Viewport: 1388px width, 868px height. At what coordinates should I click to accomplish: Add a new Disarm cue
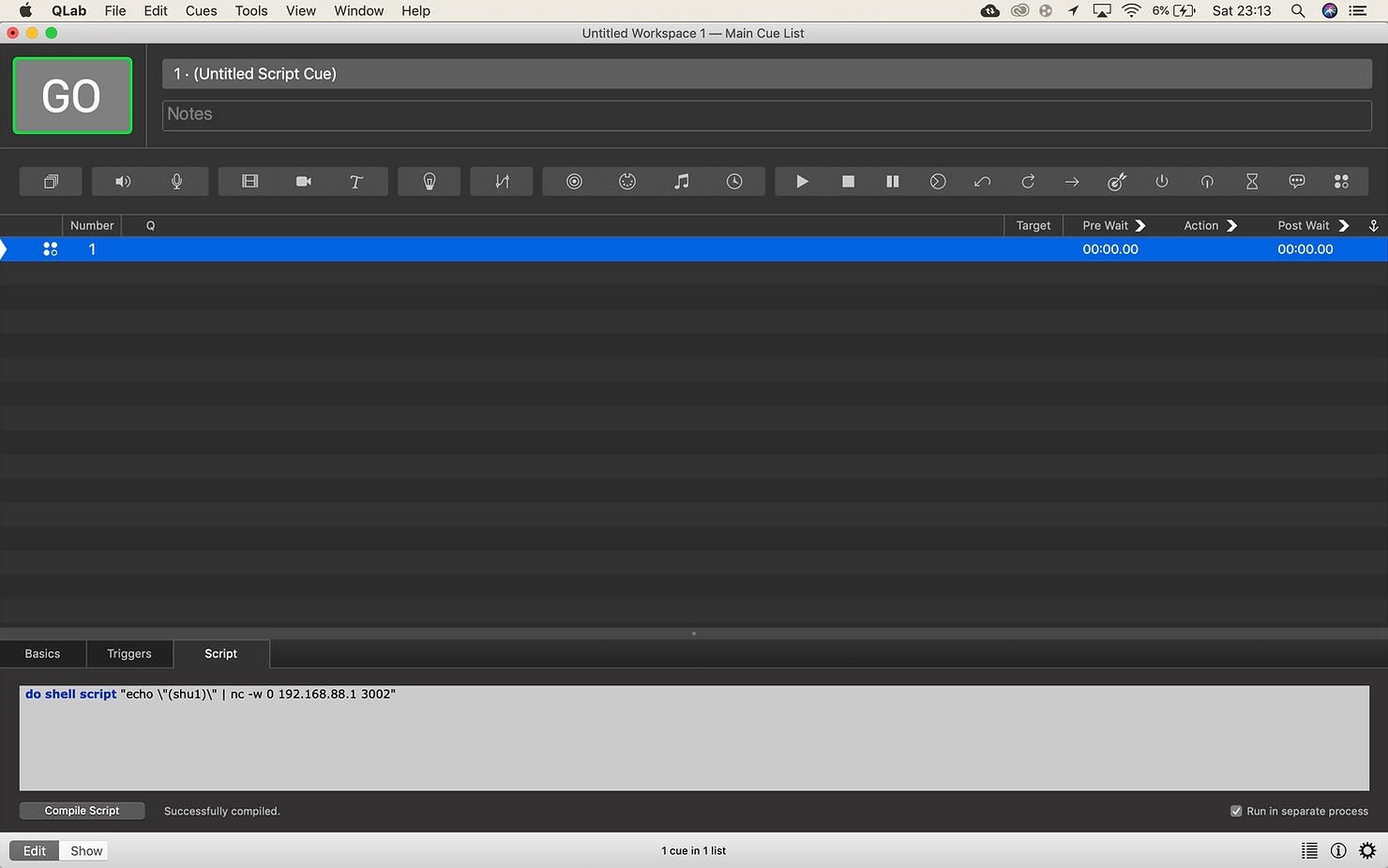[1207, 182]
